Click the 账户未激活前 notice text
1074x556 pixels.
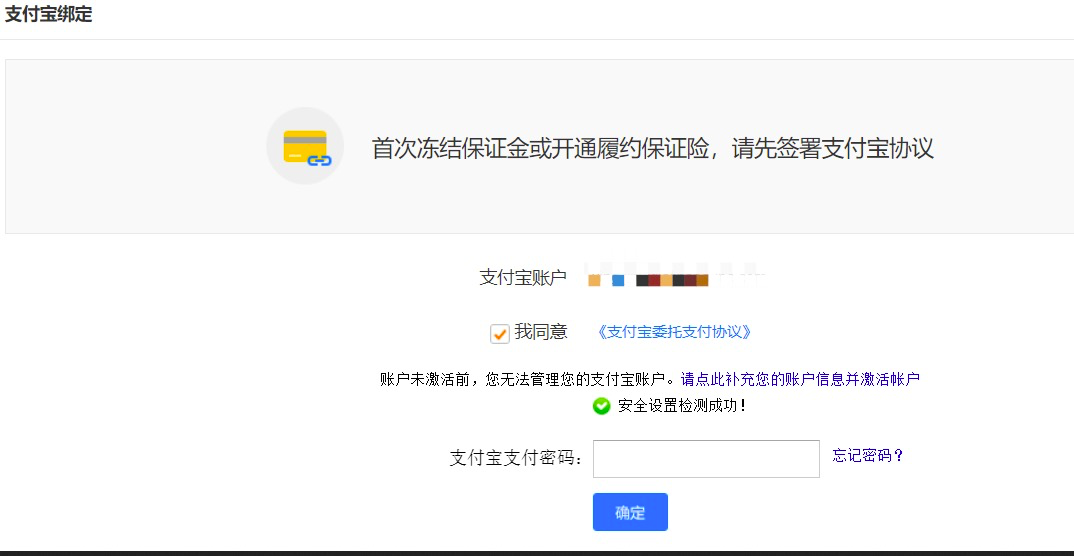[x=529, y=379]
